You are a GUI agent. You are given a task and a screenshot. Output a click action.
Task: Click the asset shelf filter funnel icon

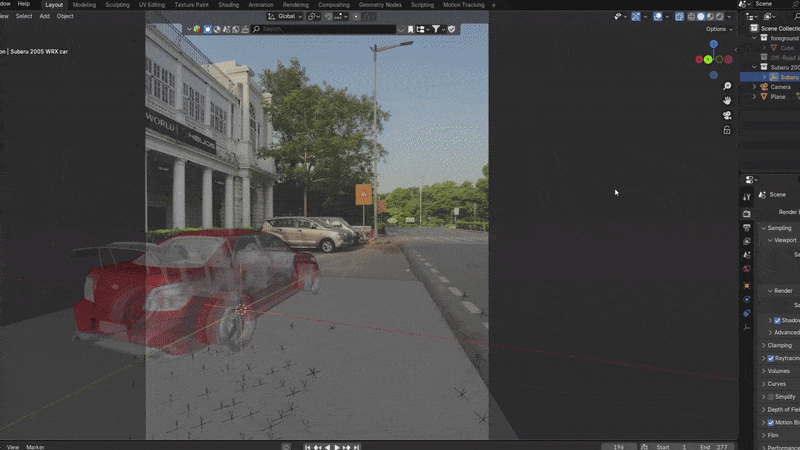[x=436, y=29]
